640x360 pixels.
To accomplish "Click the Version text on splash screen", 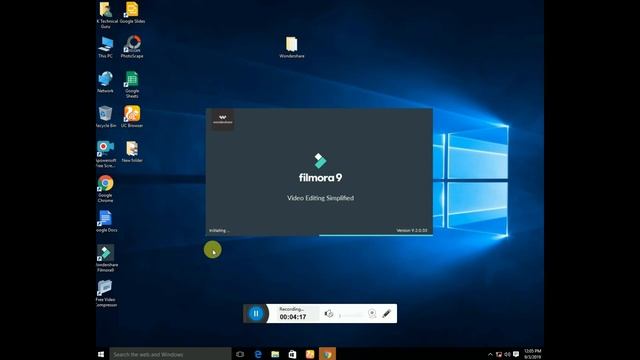I will tap(412, 230).
